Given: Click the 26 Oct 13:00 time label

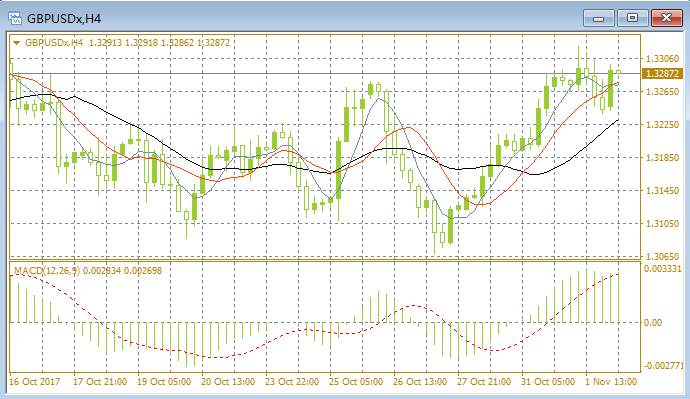Looking at the screenshot, I should 420,381.
